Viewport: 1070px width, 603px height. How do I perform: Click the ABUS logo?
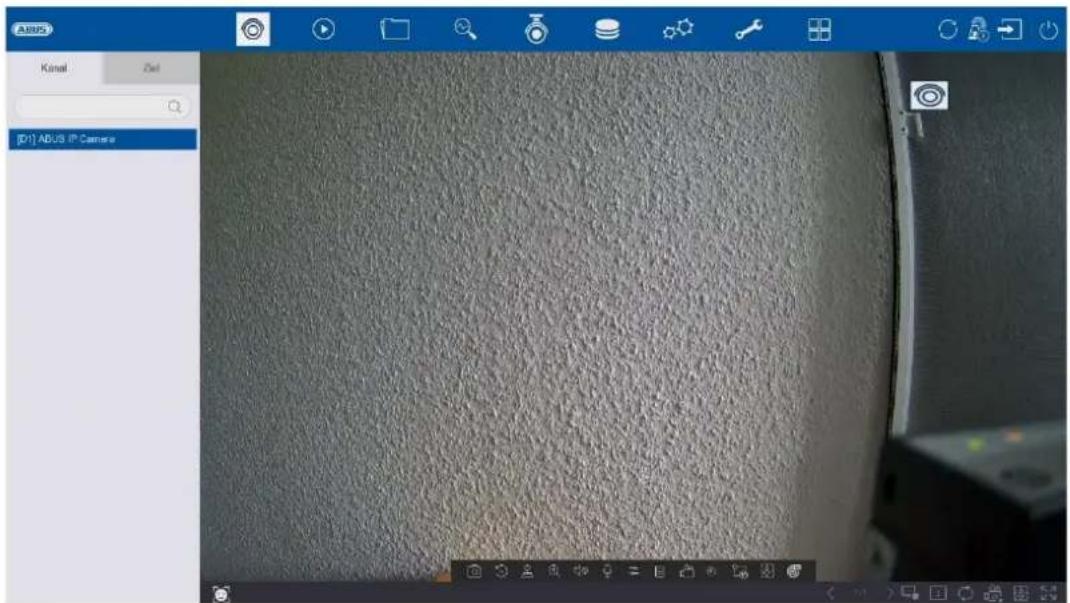coord(32,29)
